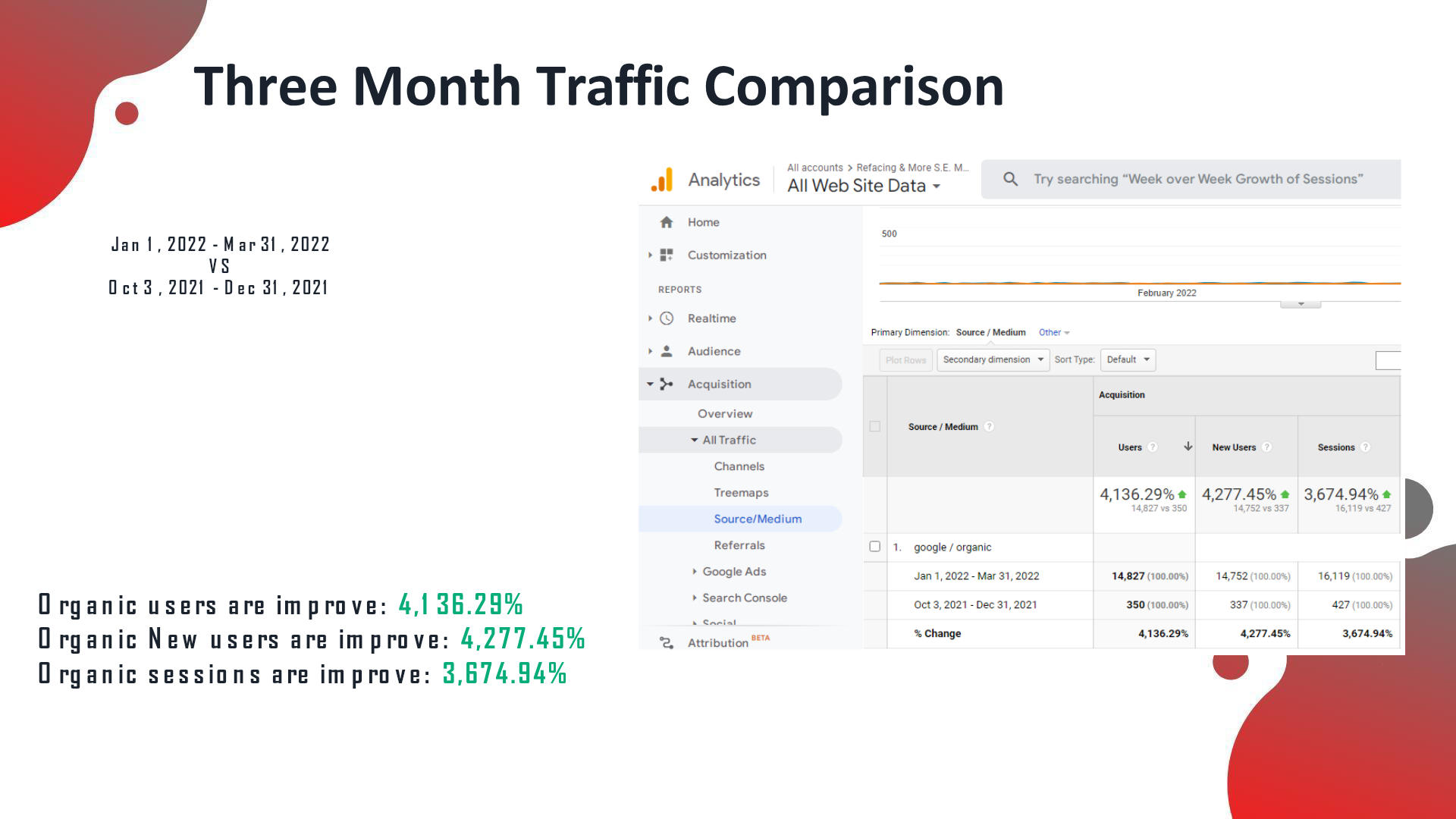
Task: Expand the Realtime section arrow
Action: pyautogui.click(x=650, y=318)
